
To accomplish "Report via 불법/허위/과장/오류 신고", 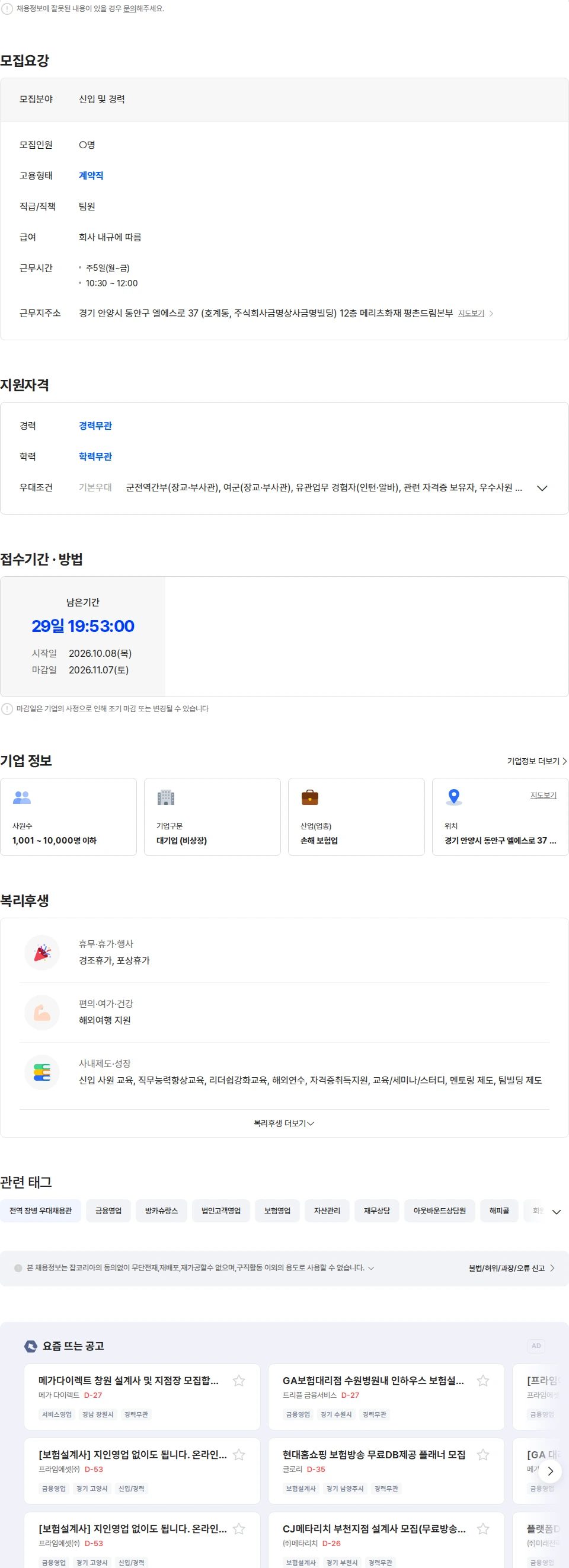I will [x=511, y=1268].
